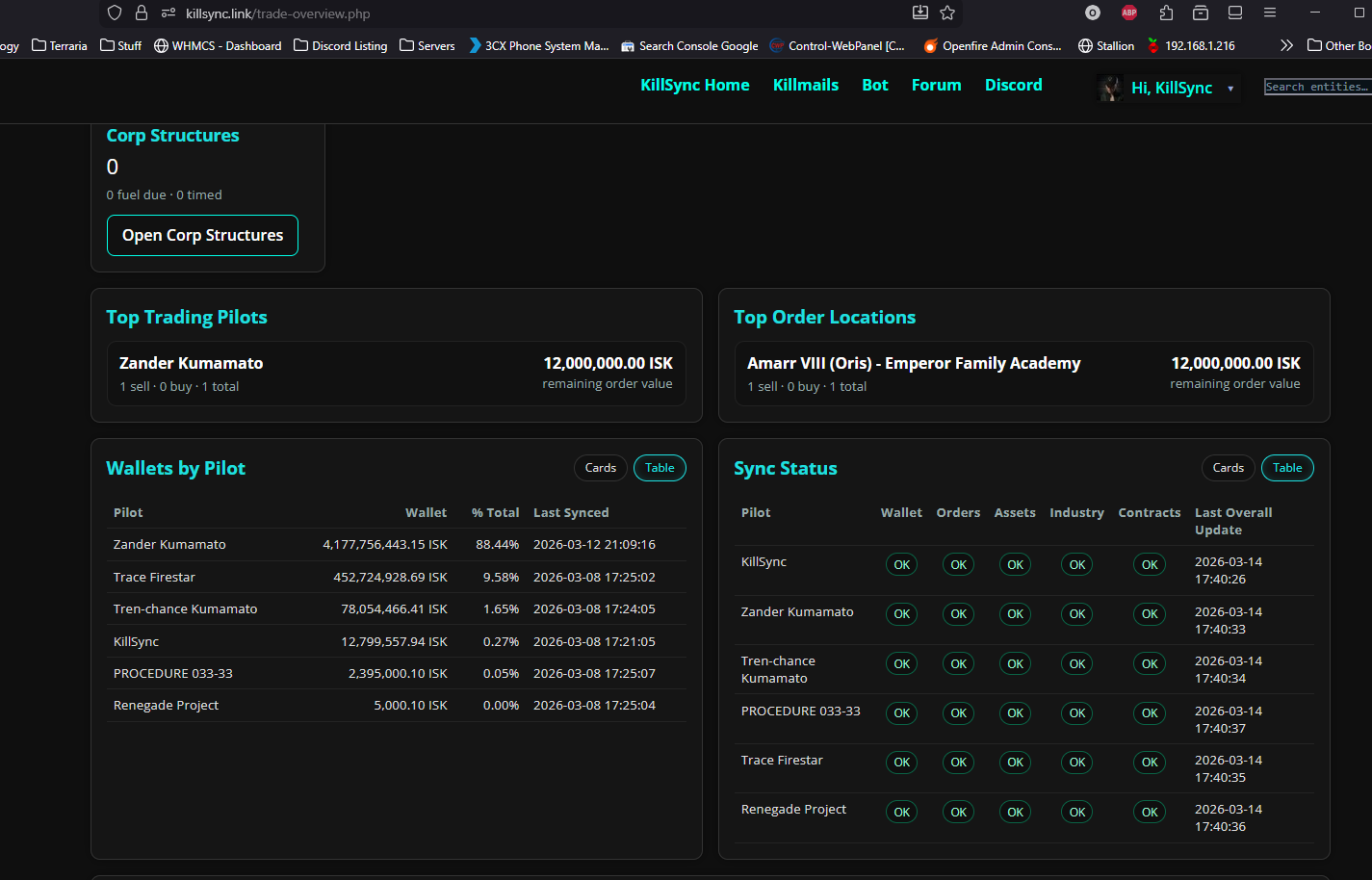Click the site security padlock icon
This screenshot has height=880, width=1372.
tap(142, 13)
